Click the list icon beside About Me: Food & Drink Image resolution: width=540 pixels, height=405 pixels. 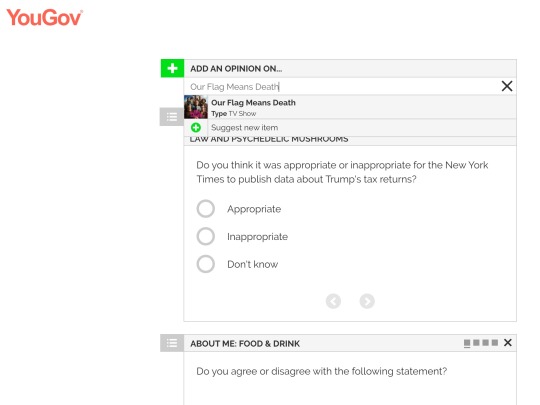click(172, 343)
